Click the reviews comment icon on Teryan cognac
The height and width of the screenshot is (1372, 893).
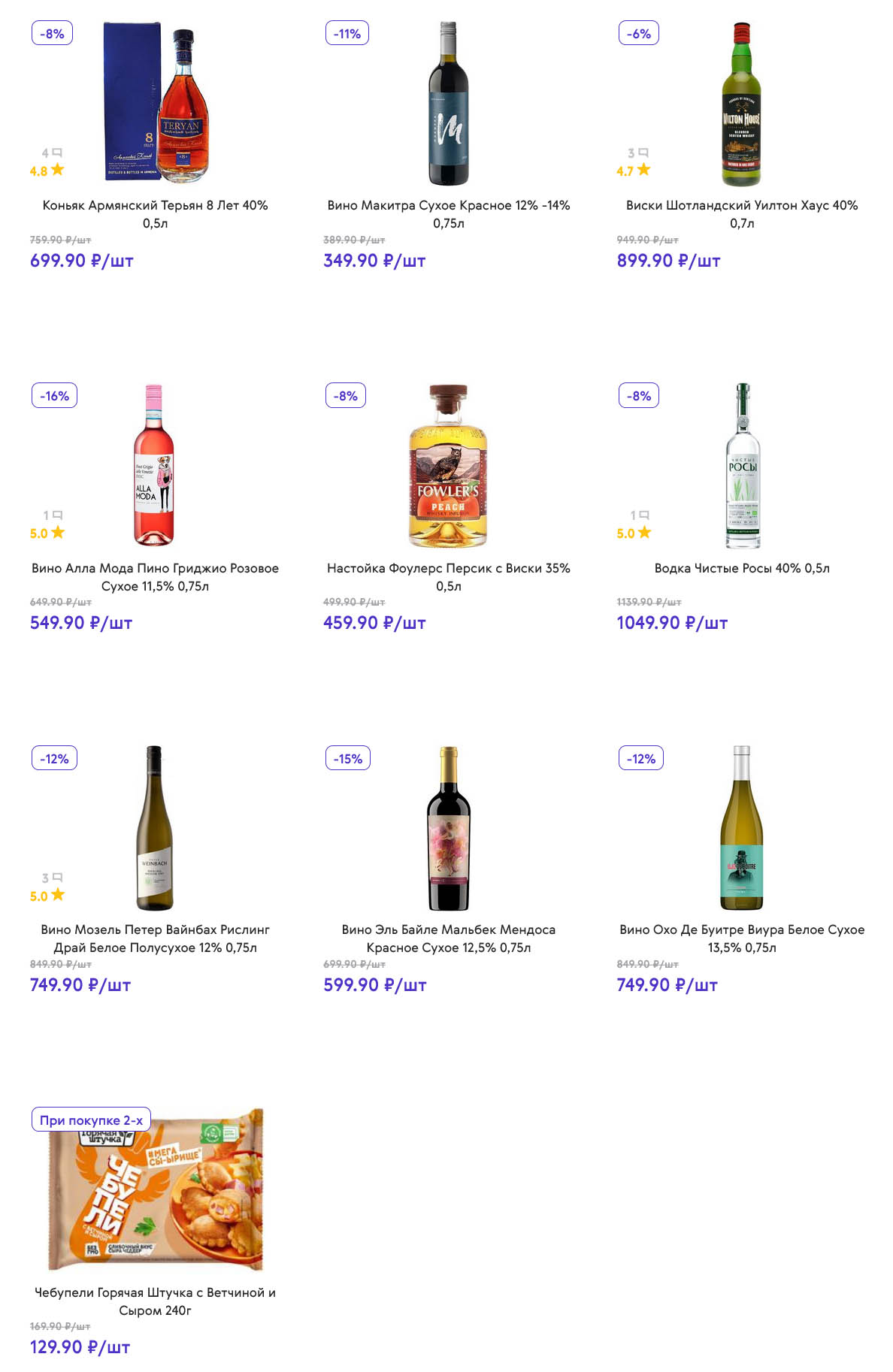[57, 153]
